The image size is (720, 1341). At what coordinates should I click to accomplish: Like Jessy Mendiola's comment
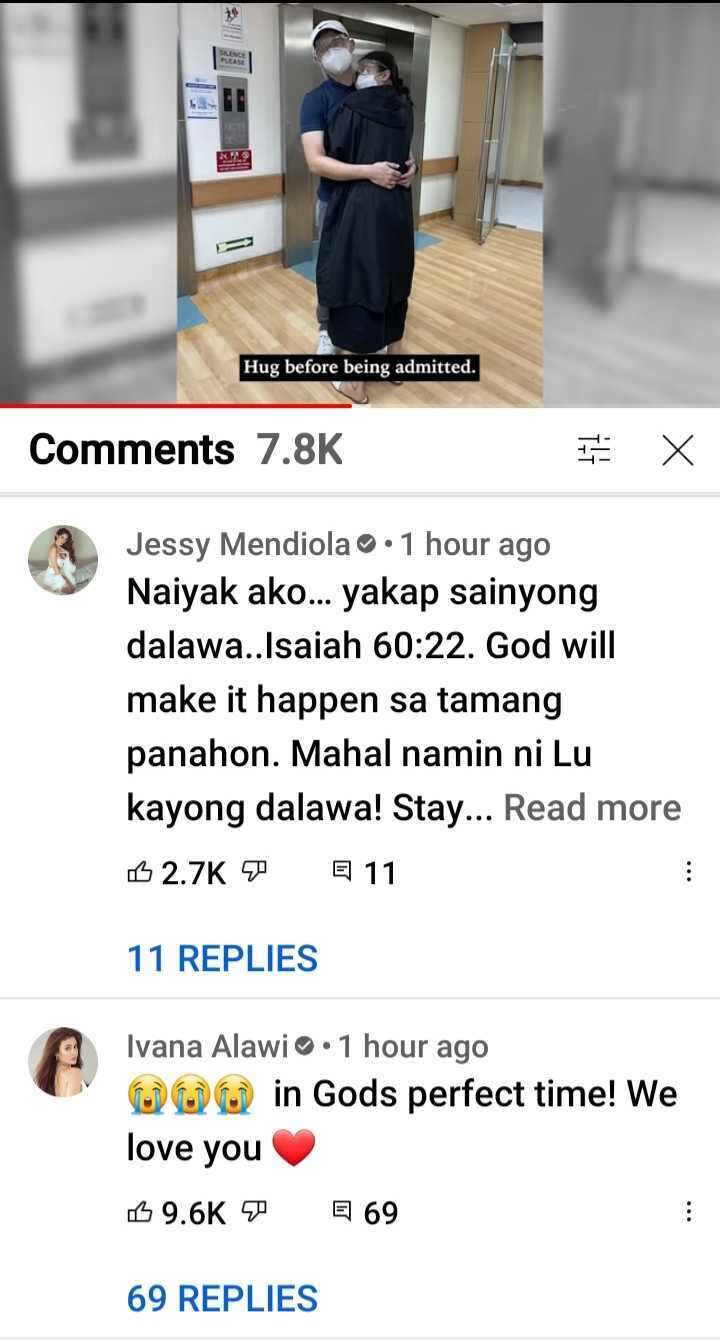[138, 873]
